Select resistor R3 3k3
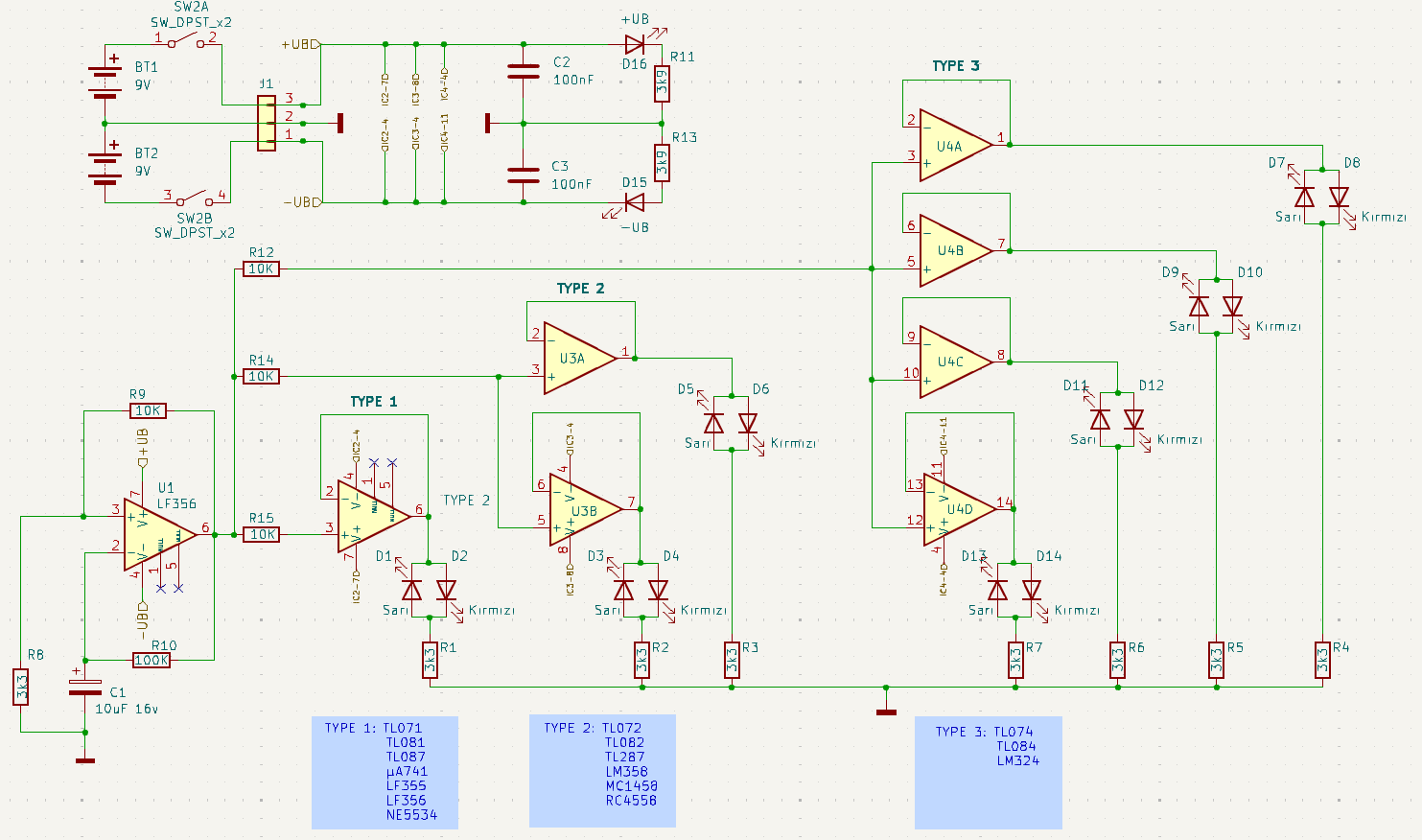 [x=732, y=661]
